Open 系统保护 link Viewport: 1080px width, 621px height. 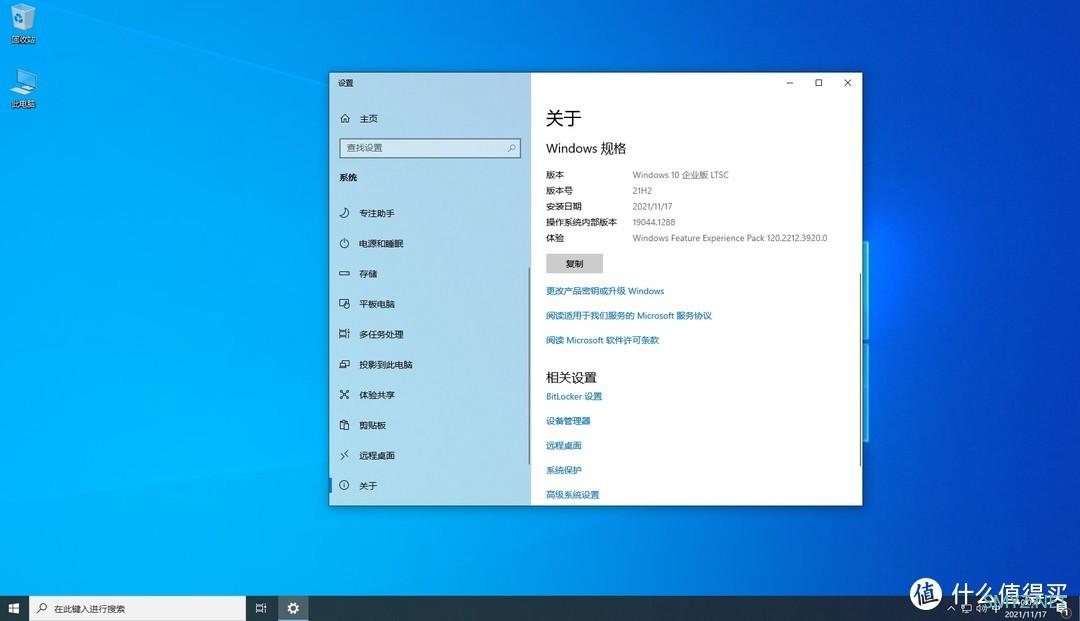pos(563,470)
